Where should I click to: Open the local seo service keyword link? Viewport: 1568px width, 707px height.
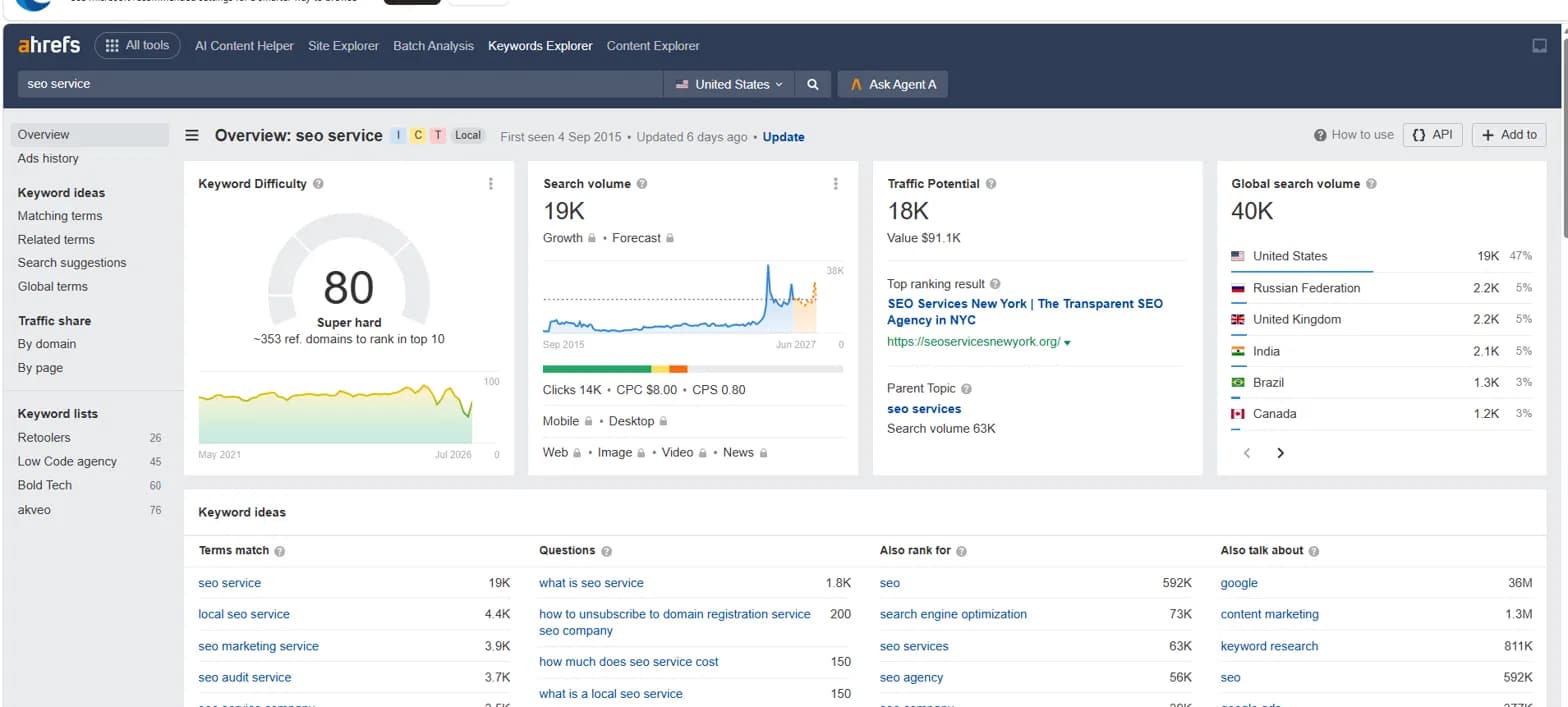(x=244, y=614)
